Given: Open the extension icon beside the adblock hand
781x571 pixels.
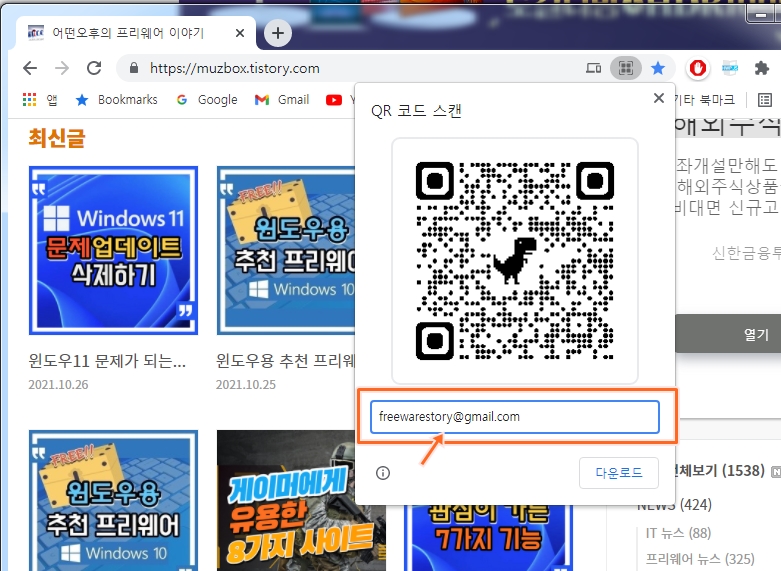Looking at the screenshot, I should pos(730,68).
